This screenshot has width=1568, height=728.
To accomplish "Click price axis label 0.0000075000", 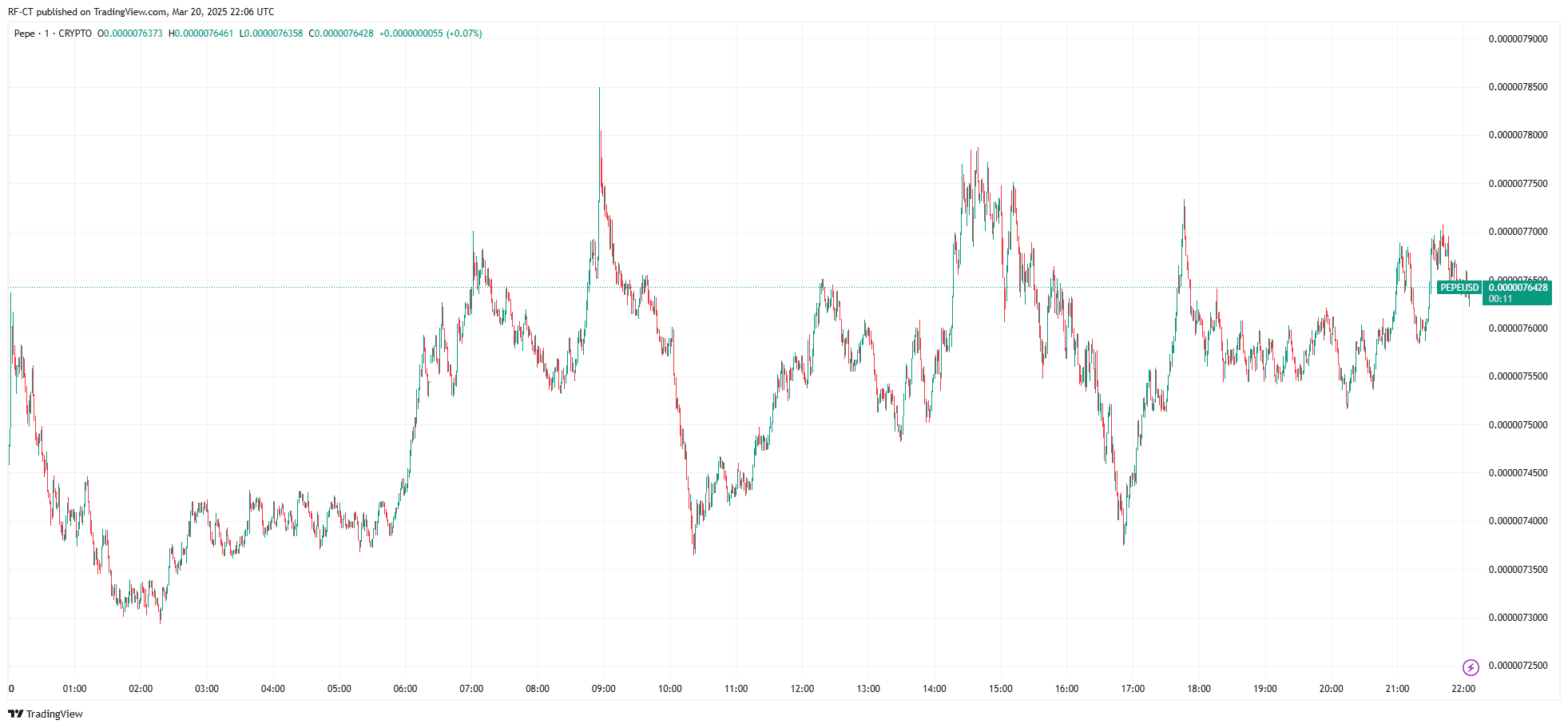I will coord(1518,425).
